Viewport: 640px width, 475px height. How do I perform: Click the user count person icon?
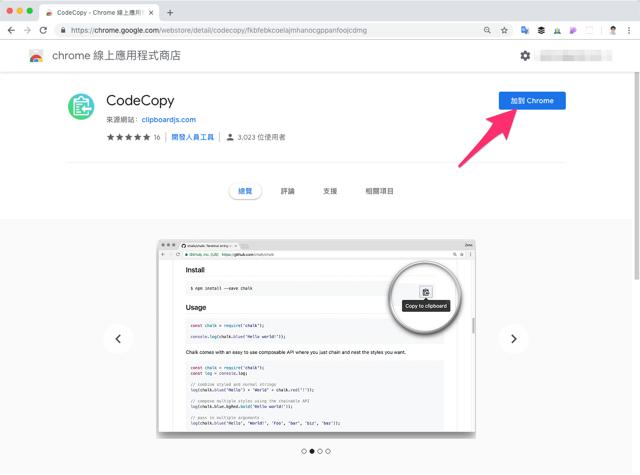coord(230,137)
